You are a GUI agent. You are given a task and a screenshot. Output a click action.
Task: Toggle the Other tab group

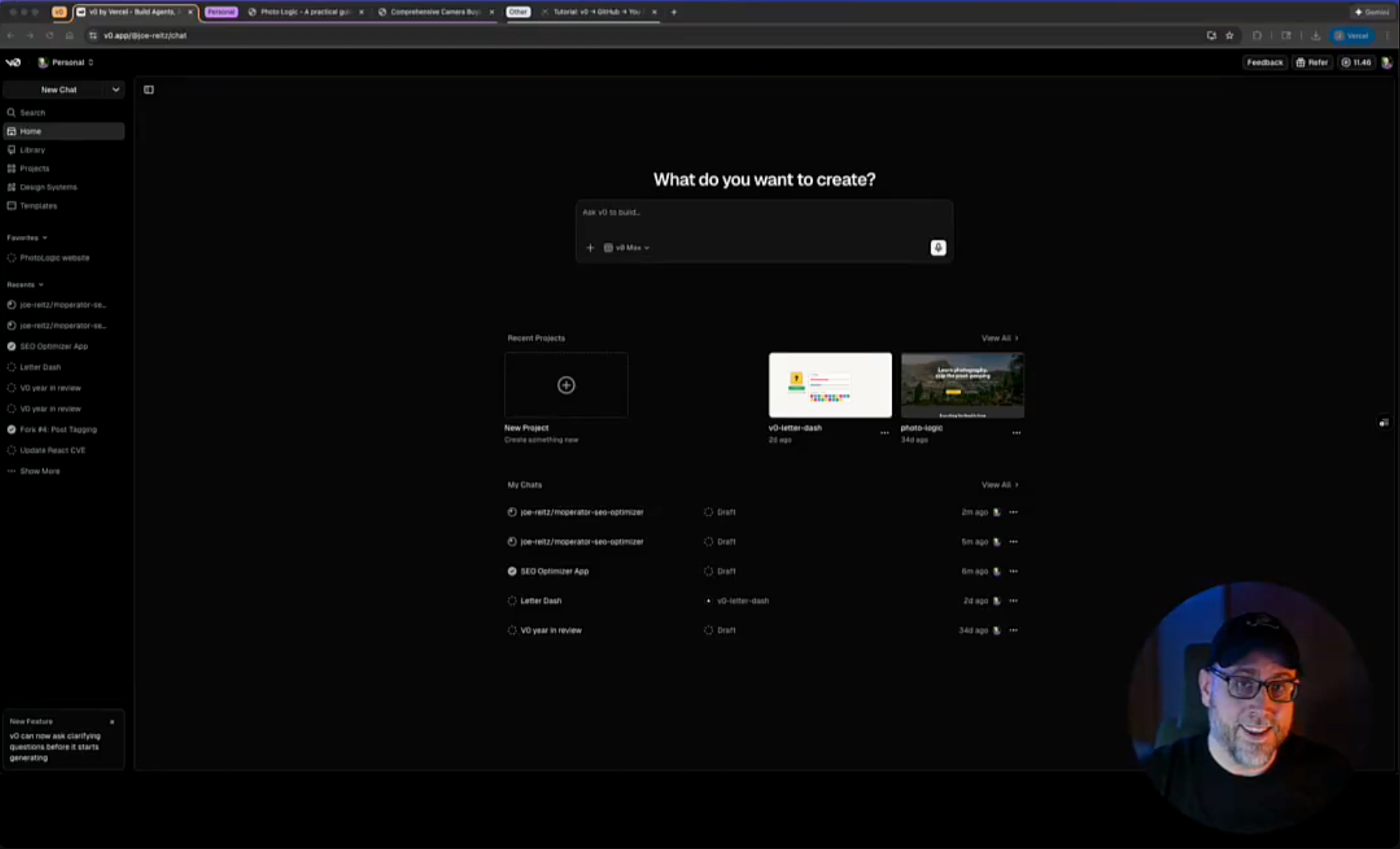tap(518, 12)
